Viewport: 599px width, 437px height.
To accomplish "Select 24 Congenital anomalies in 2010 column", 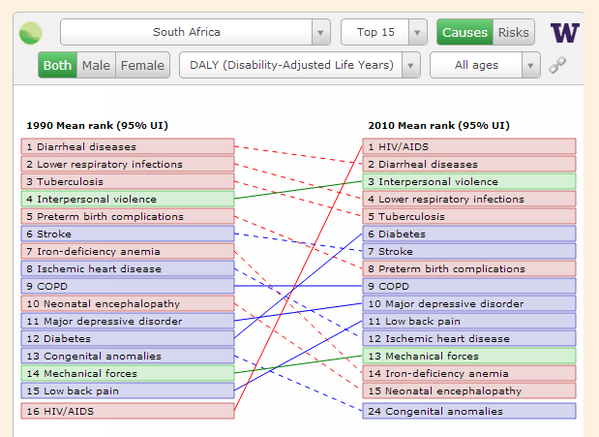I will (469, 411).
